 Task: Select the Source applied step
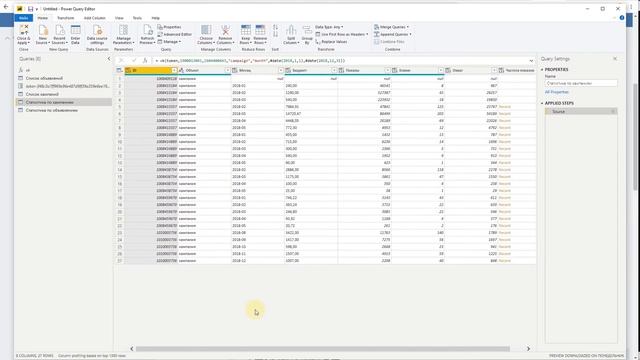point(581,111)
